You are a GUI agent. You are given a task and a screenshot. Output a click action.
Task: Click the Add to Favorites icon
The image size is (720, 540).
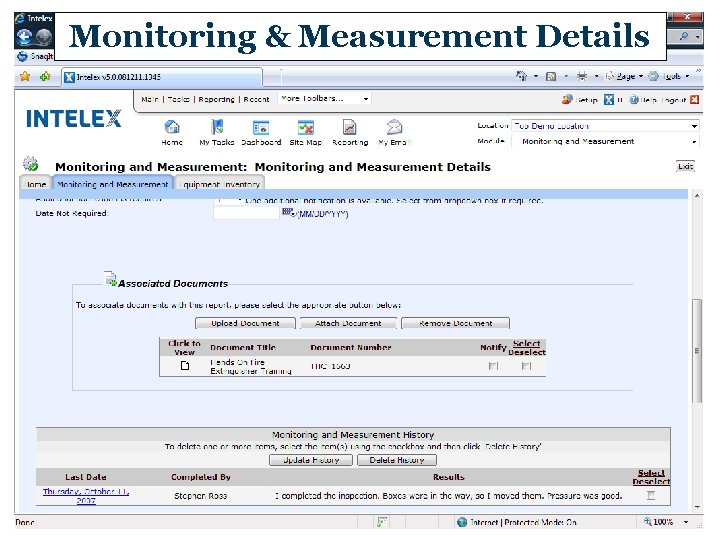tap(45, 76)
